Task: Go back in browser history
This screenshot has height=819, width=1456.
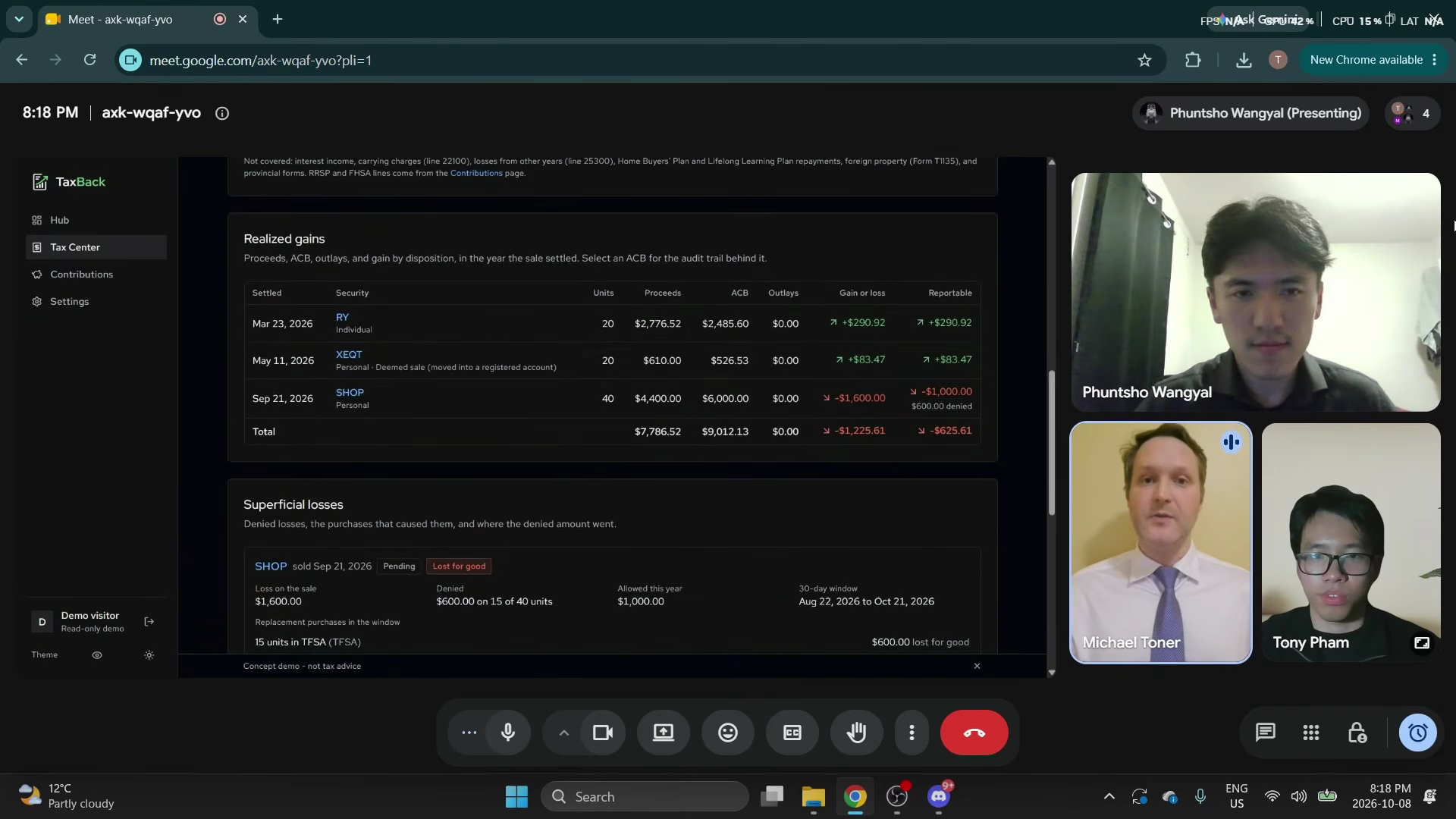Action: [x=21, y=60]
